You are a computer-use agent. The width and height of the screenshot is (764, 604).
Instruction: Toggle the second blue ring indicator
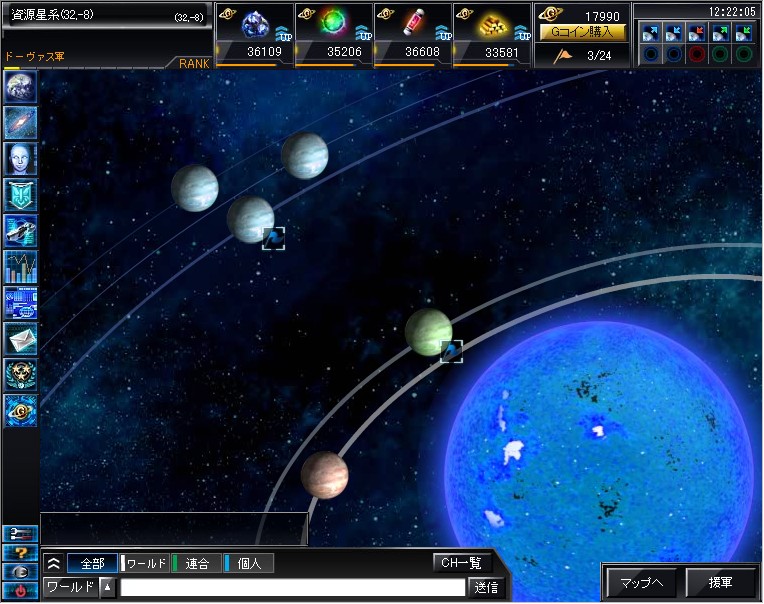point(674,54)
